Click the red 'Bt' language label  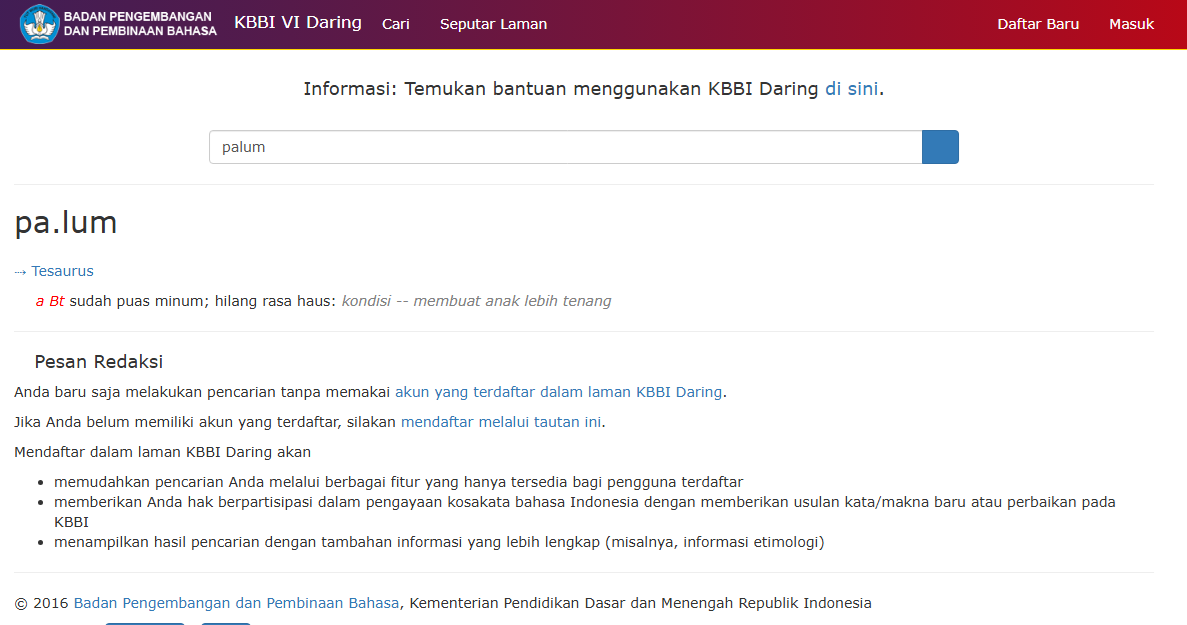coord(57,301)
